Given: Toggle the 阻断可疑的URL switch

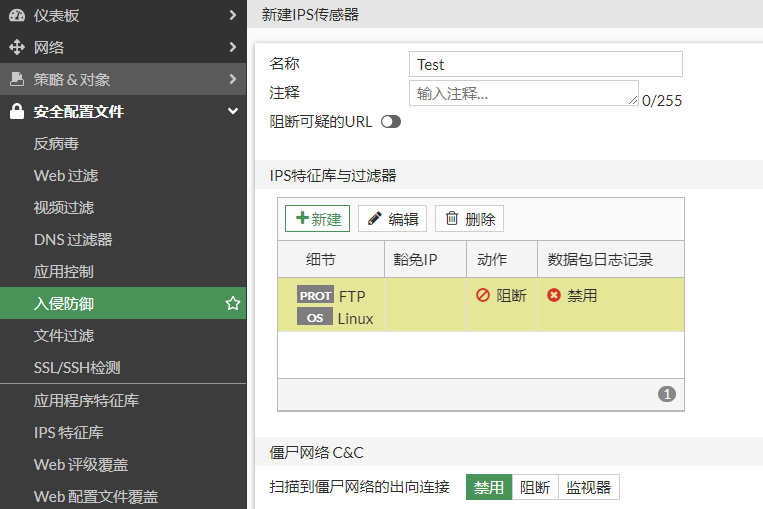Looking at the screenshot, I should (390, 122).
